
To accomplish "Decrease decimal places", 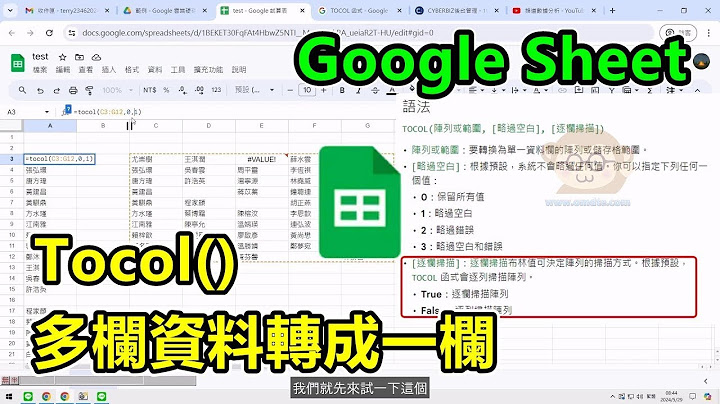I will (183, 90).
